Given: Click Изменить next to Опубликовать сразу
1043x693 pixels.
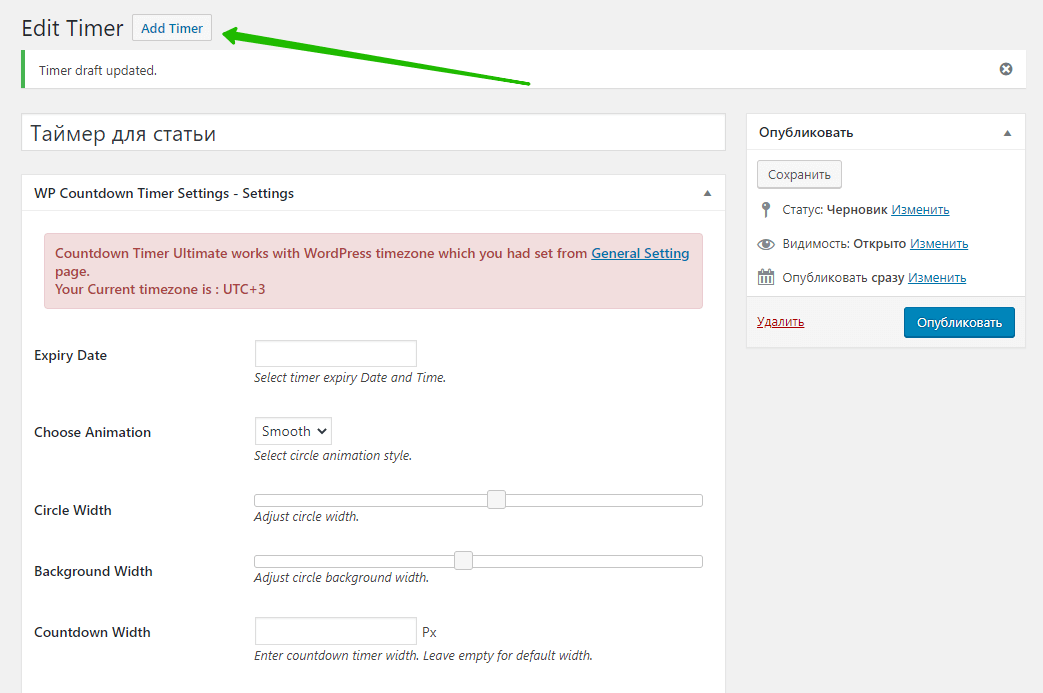Looking at the screenshot, I should [x=937, y=277].
